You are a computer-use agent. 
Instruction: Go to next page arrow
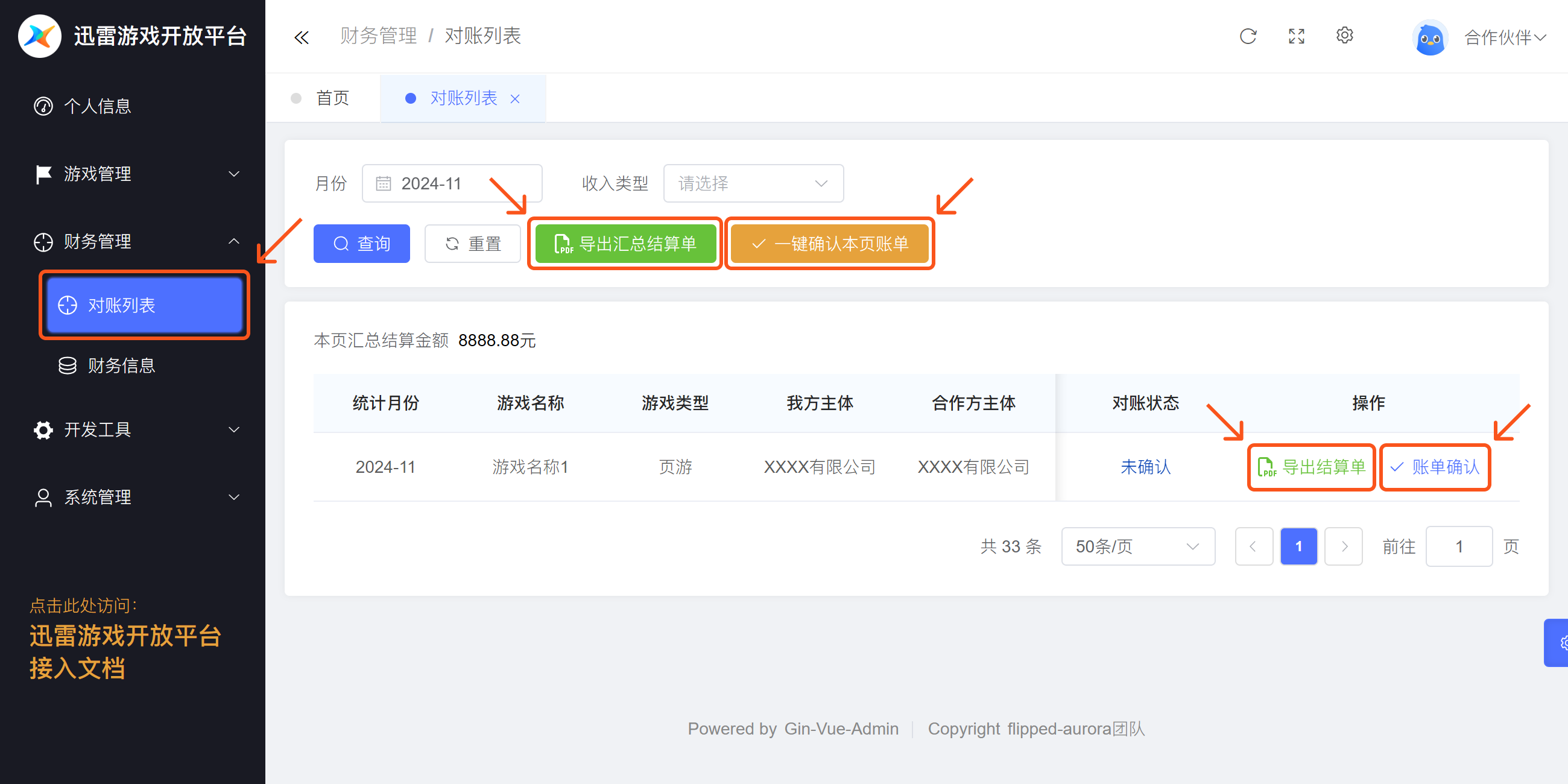[x=1344, y=546]
